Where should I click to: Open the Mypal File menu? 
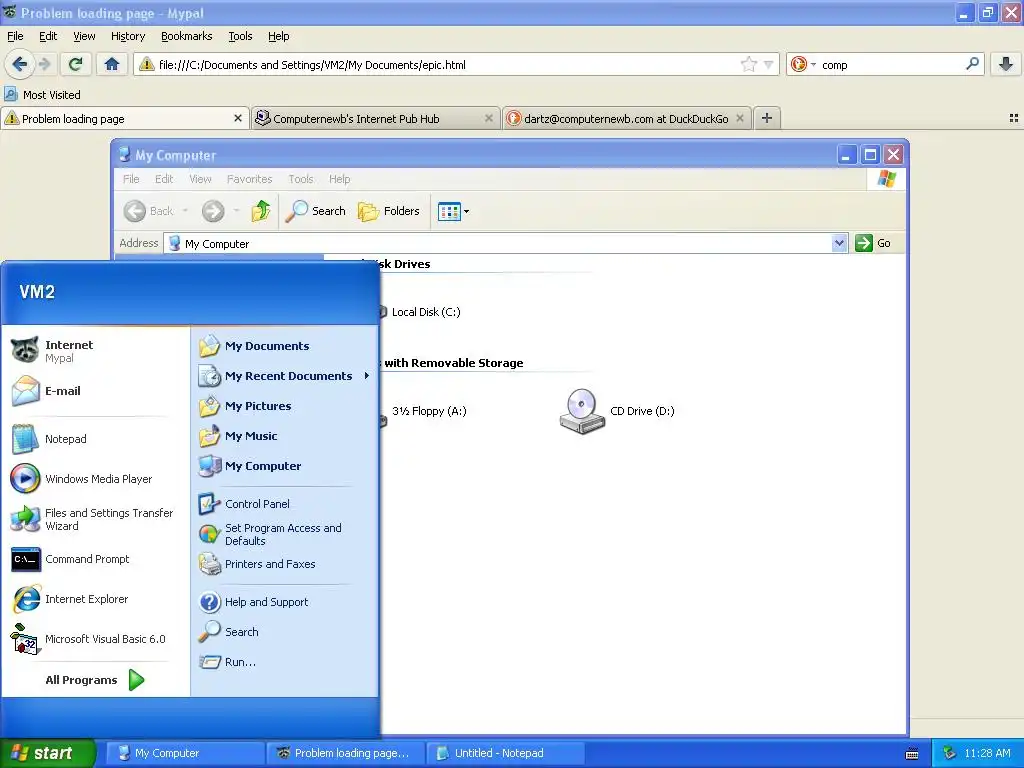(15, 36)
